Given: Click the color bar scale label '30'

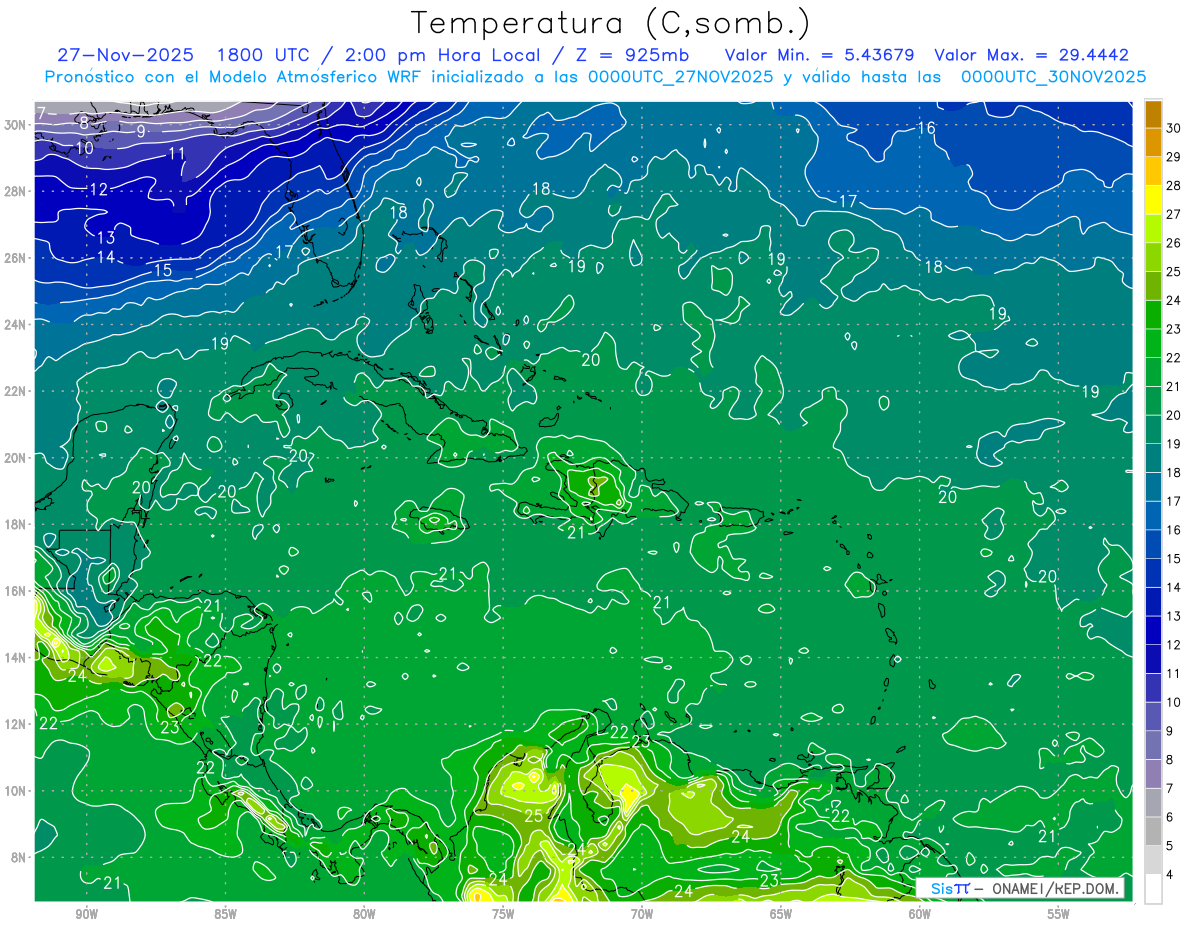Looking at the screenshot, I should 1174,128.
